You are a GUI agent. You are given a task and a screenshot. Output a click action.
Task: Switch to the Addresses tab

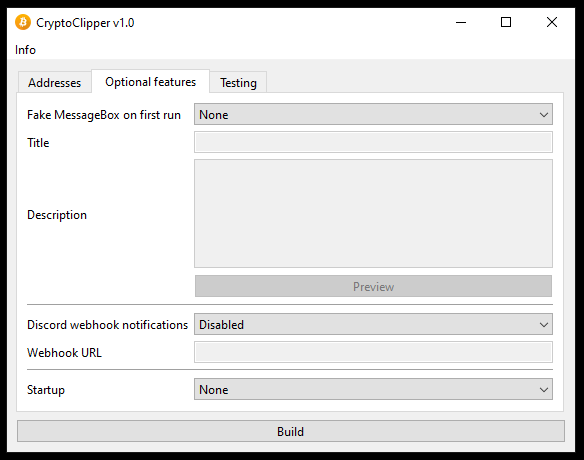pyautogui.click(x=55, y=82)
